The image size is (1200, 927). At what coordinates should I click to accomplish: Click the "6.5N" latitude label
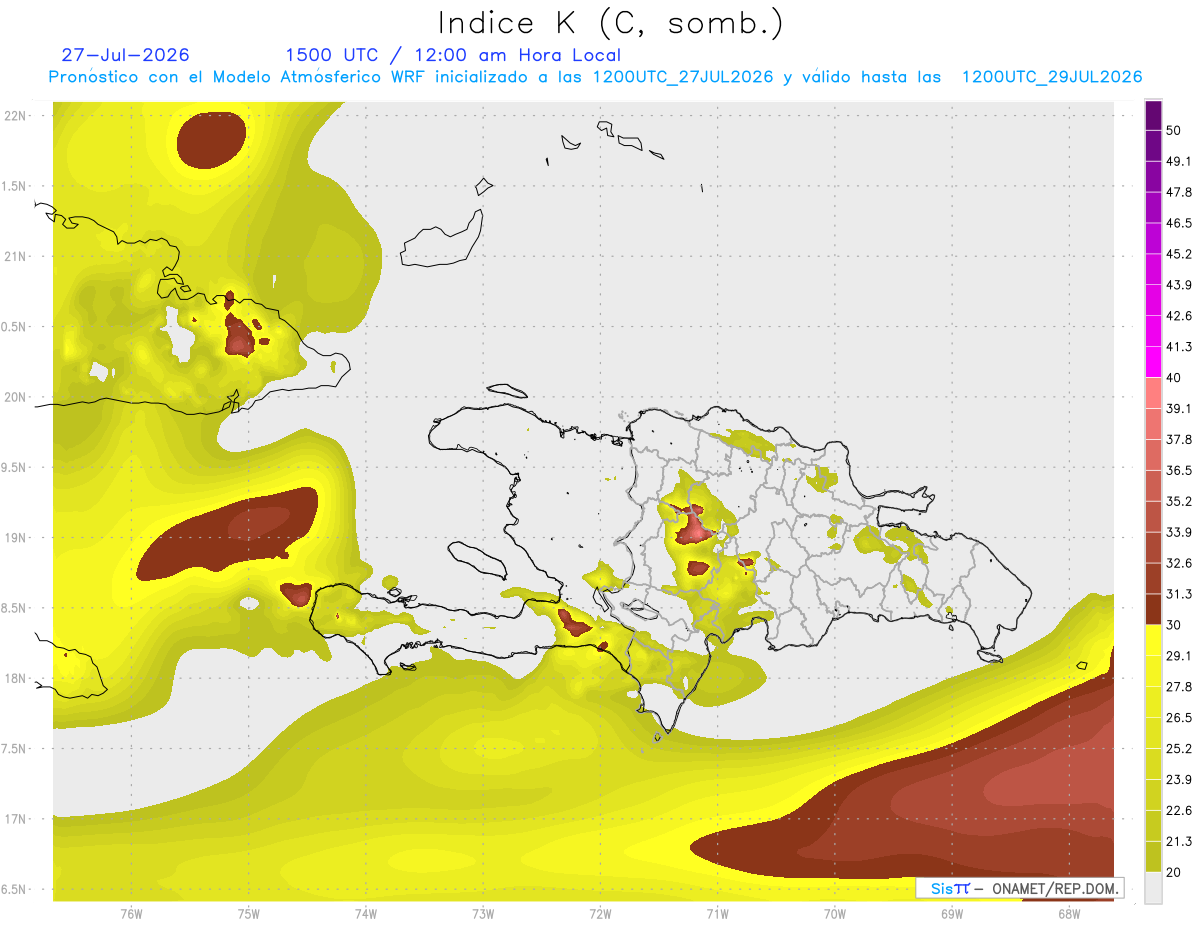click(15, 889)
